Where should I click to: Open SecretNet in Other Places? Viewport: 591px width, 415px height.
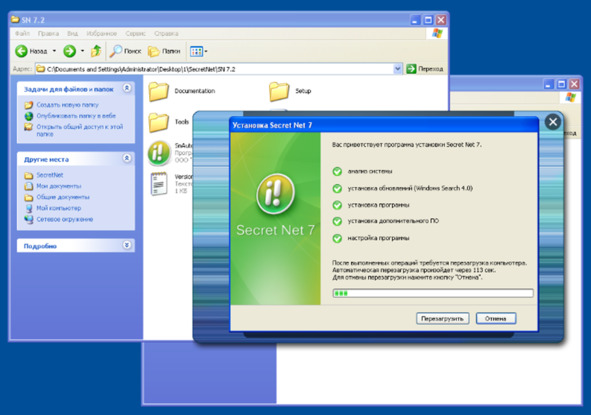(50, 175)
